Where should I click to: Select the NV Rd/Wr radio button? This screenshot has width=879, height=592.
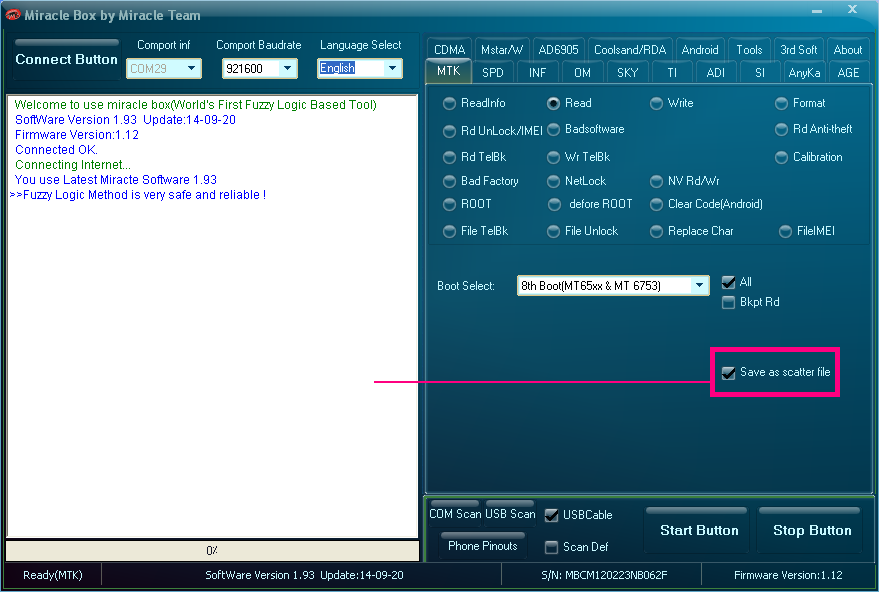coord(656,182)
